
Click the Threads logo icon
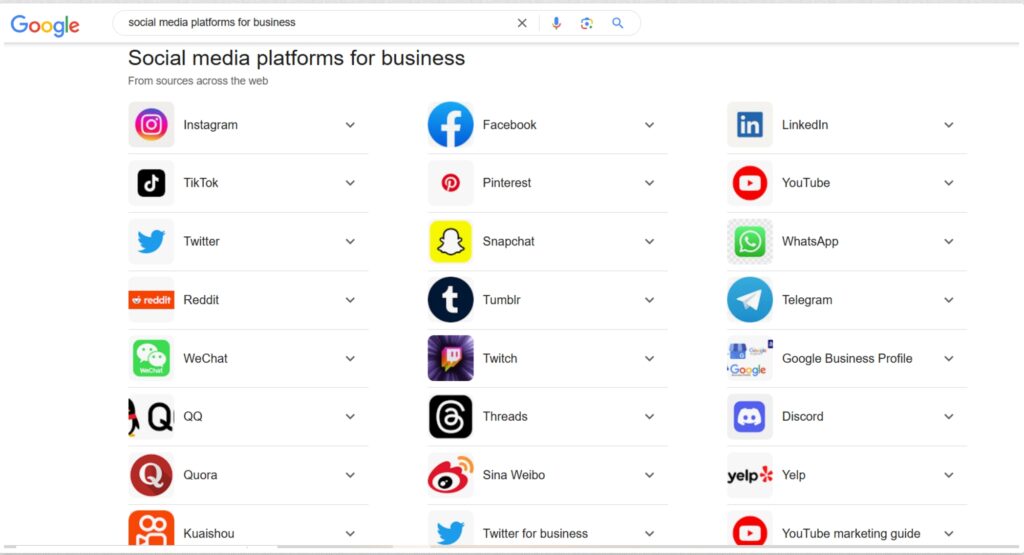[451, 417]
